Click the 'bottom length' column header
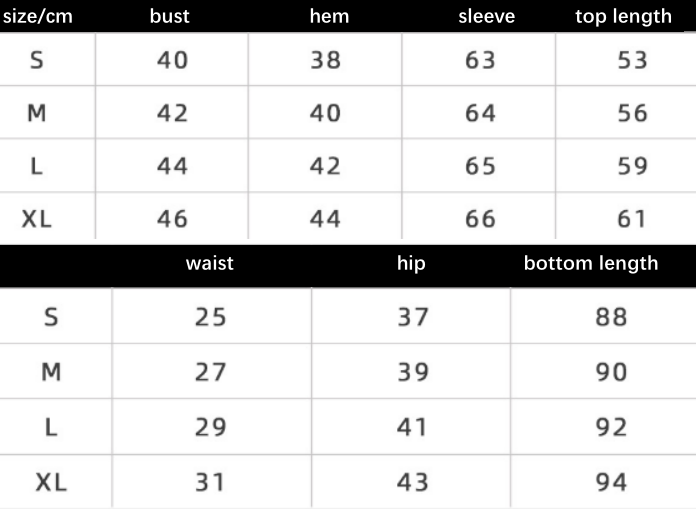Viewport: 696px width, 509px height. click(591, 264)
